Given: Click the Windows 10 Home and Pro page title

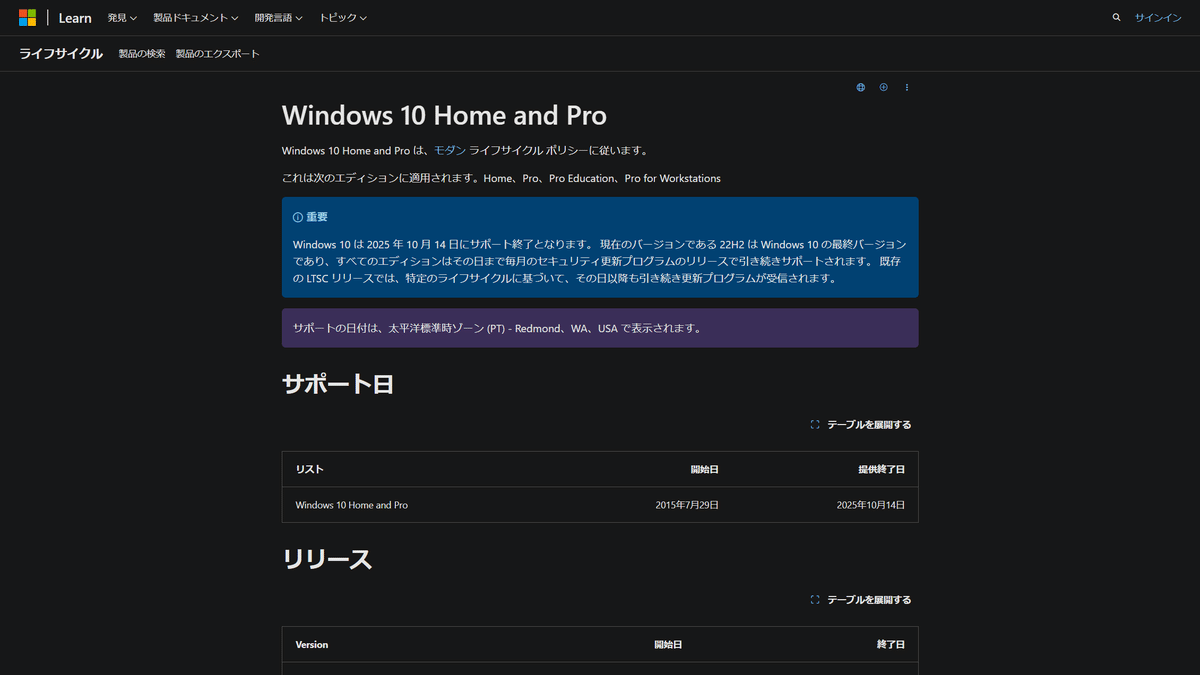Looking at the screenshot, I should (444, 115).
